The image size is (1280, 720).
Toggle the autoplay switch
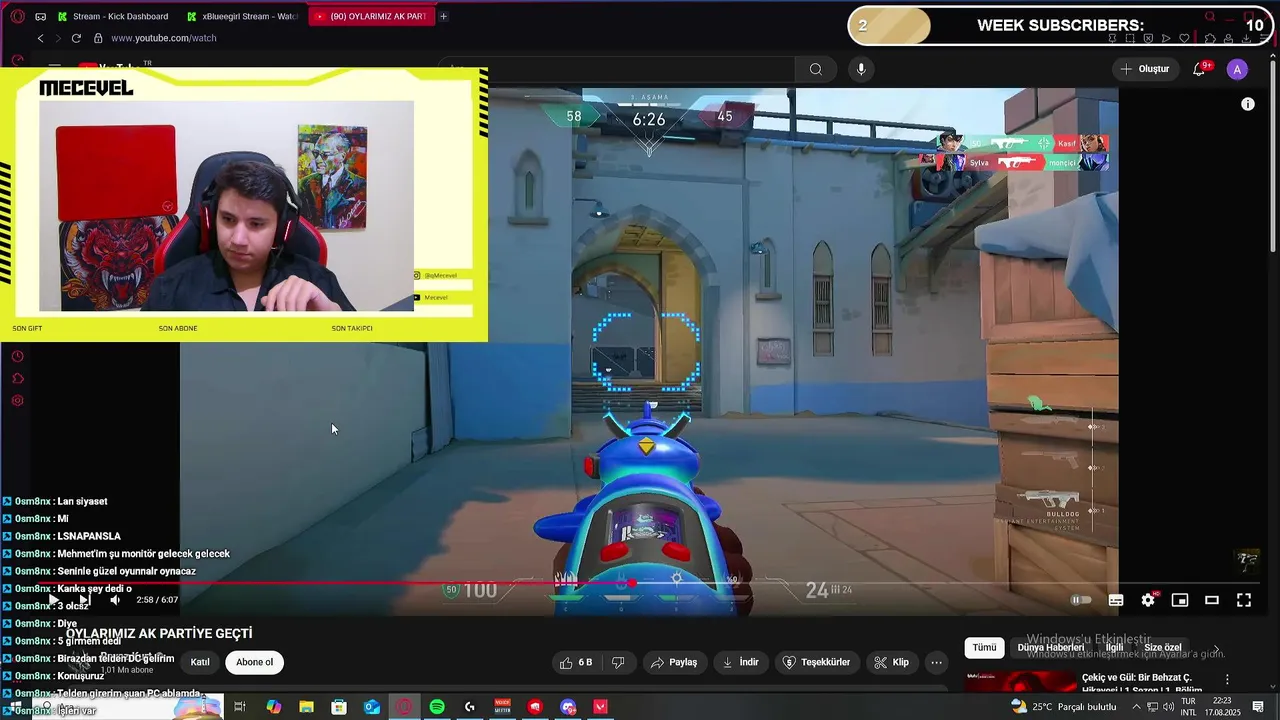pos(1081,600)
